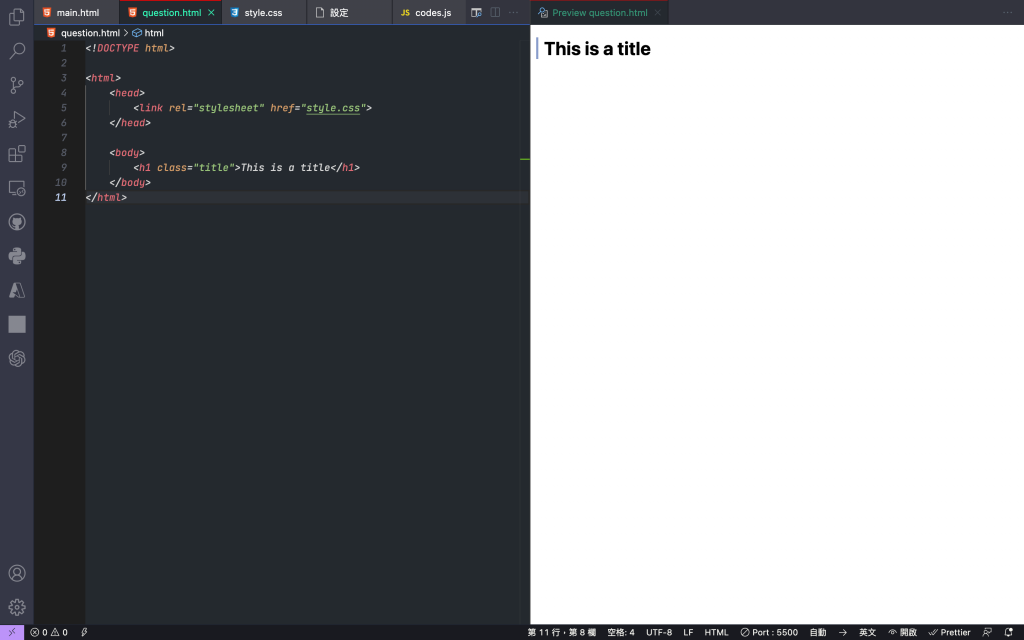Go to line via 第 11 行 indicator

(561, 632)
